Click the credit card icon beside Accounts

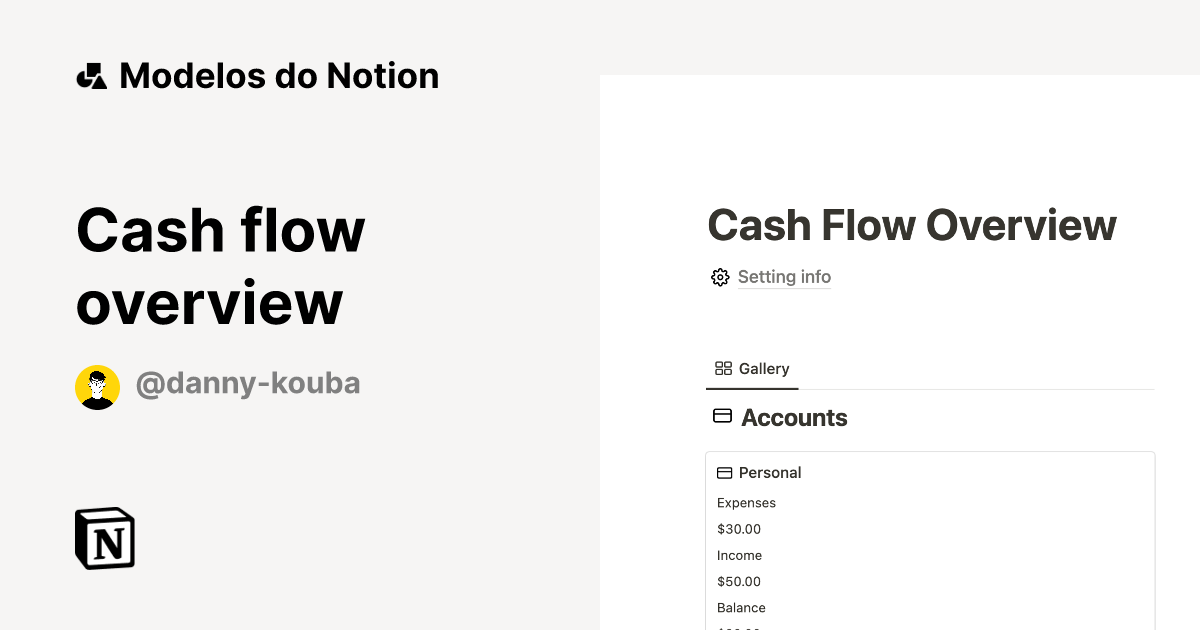click(x=722, y=415)
